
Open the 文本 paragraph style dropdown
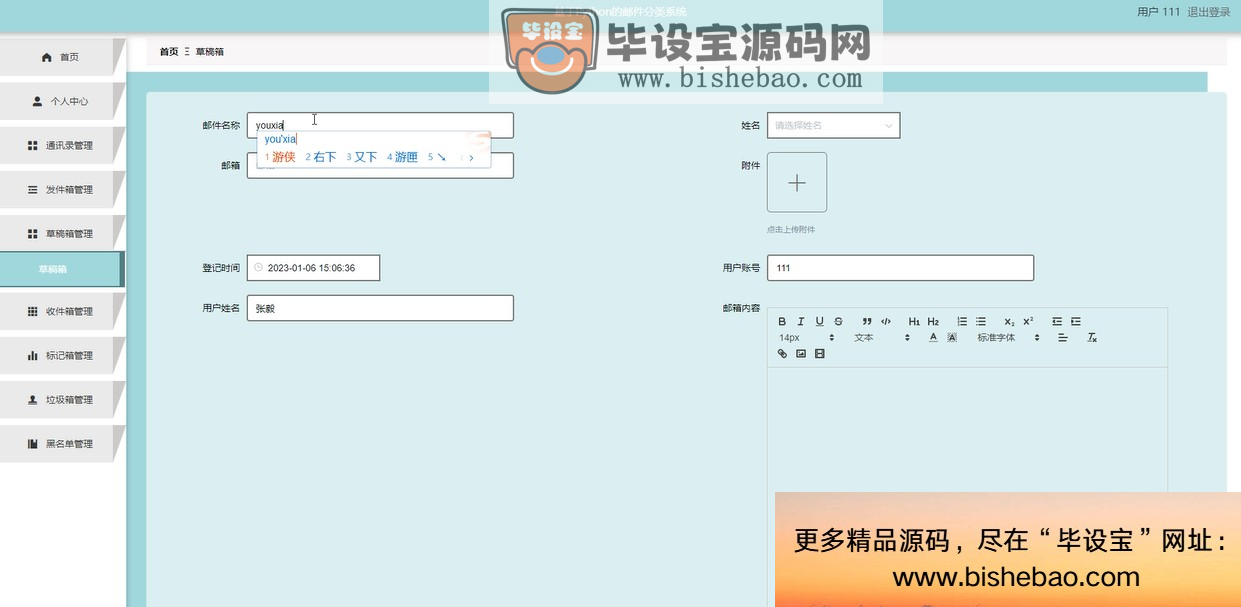[x=882, y=338]
